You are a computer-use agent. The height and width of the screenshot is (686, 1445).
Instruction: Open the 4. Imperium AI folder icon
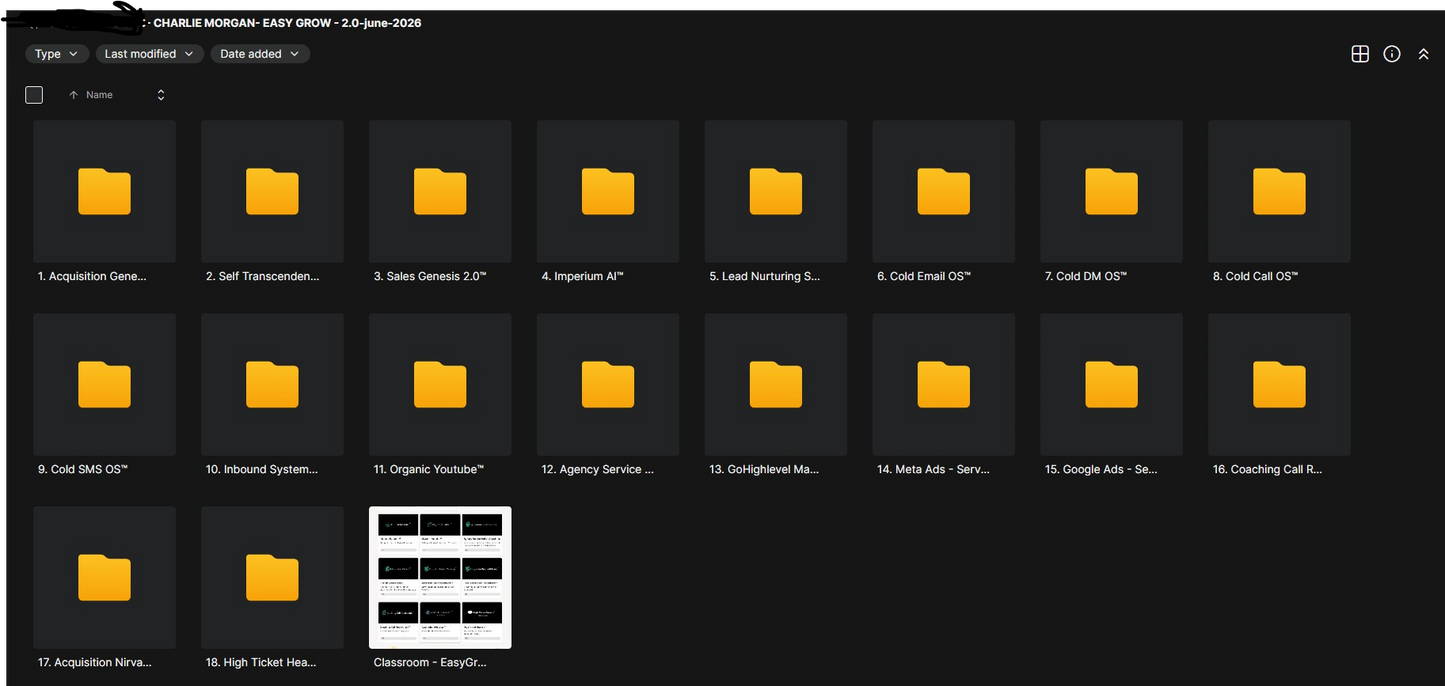coord(608,191)
